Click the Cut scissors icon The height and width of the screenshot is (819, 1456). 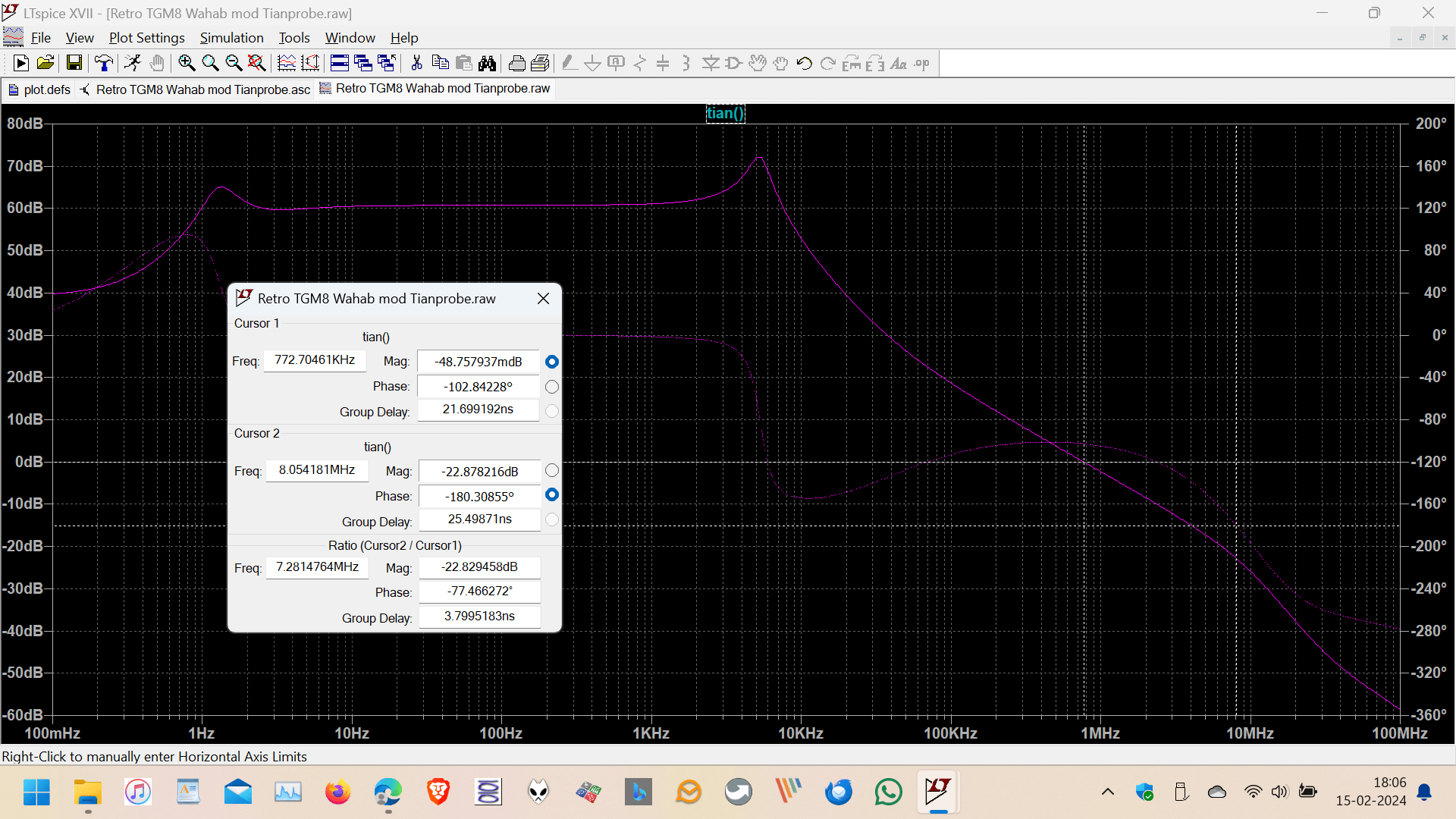point(416,64)
